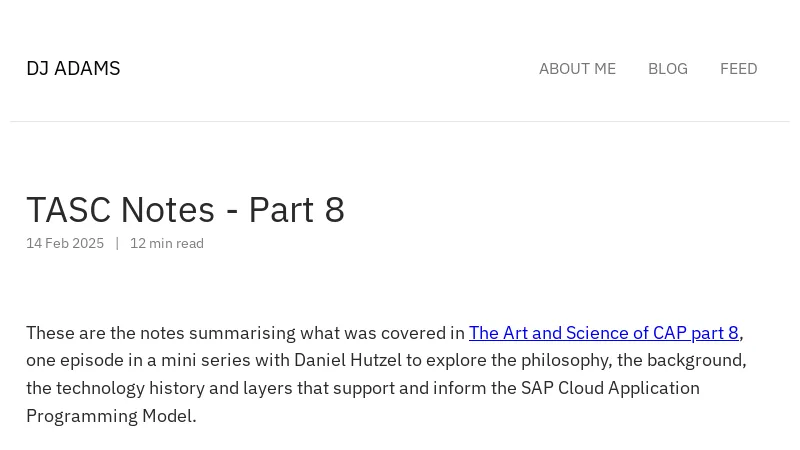This screenshot has width=800, height=450.
Task: Open the ABOUT ME page
Action: pyautogui.click(x=577, y=68)
